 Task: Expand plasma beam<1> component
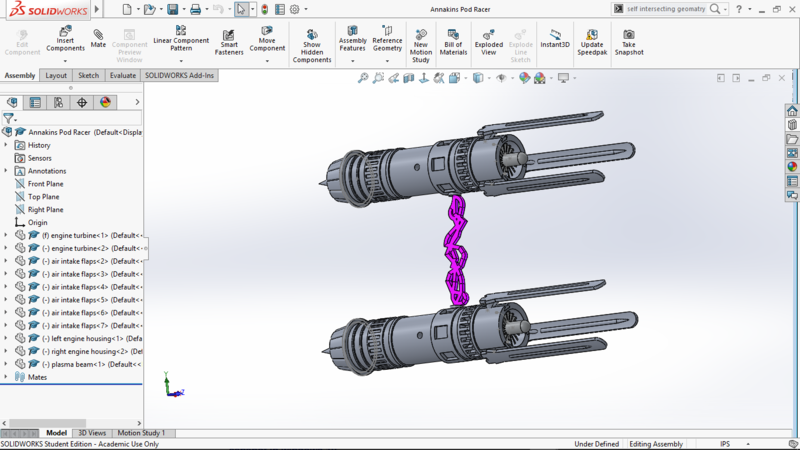(6, 364)
